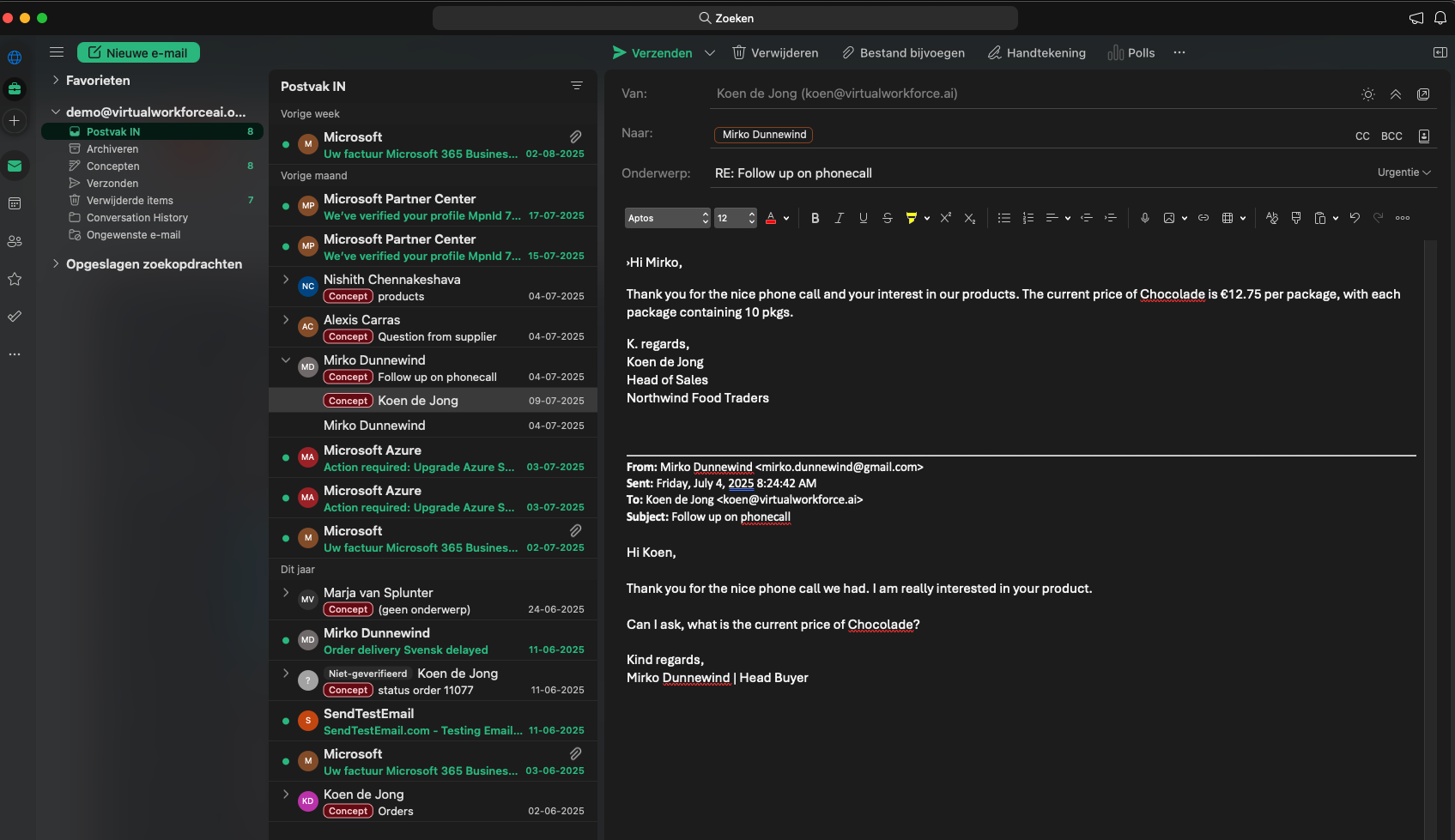Toggle strikethrough formatting
This screenshot has width=1455, height=840.
click(888, 218)
